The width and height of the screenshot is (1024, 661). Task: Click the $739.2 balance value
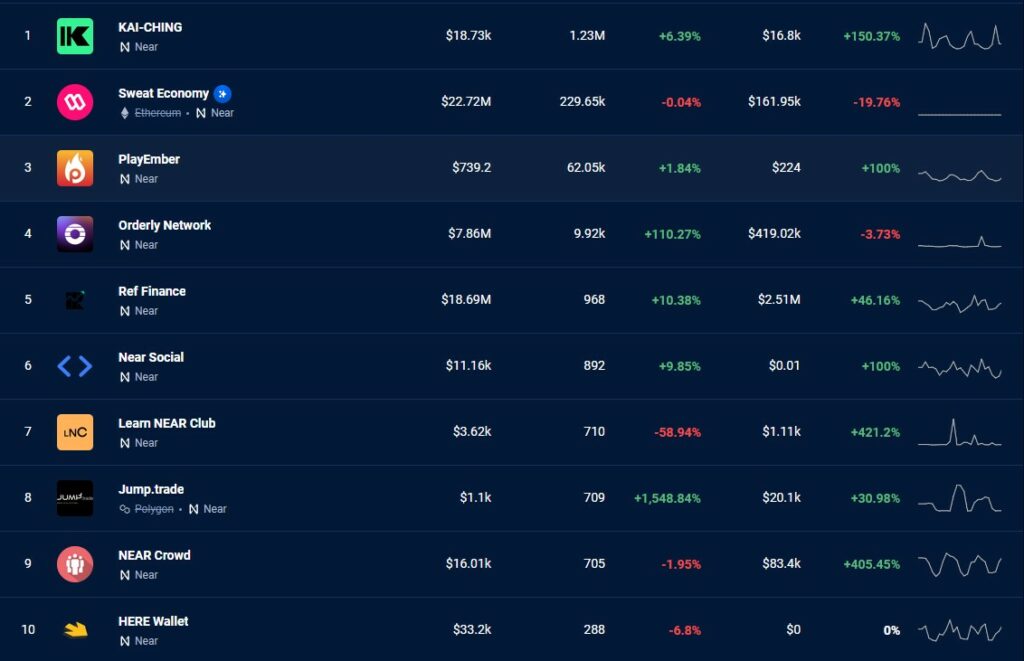[472, 167]
